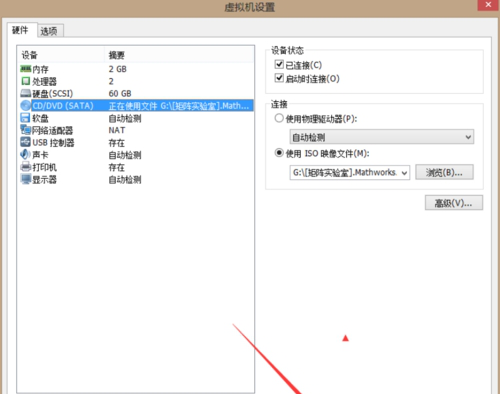Click the display (显示器) monitor icon
This screenshot has height=409, width=500.
[26, 179]
